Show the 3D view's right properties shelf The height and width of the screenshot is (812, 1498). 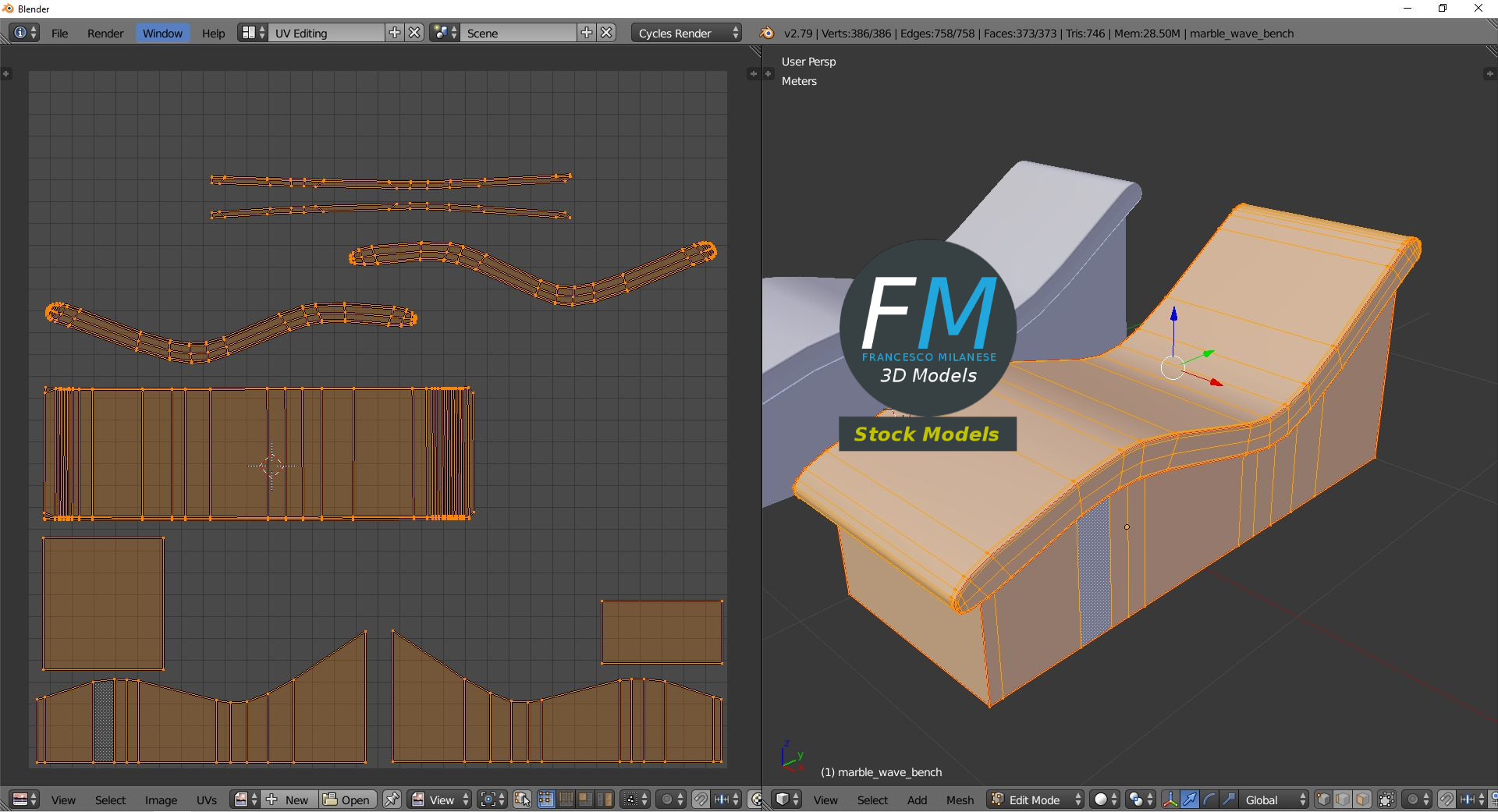click(x=1489, y=74)
